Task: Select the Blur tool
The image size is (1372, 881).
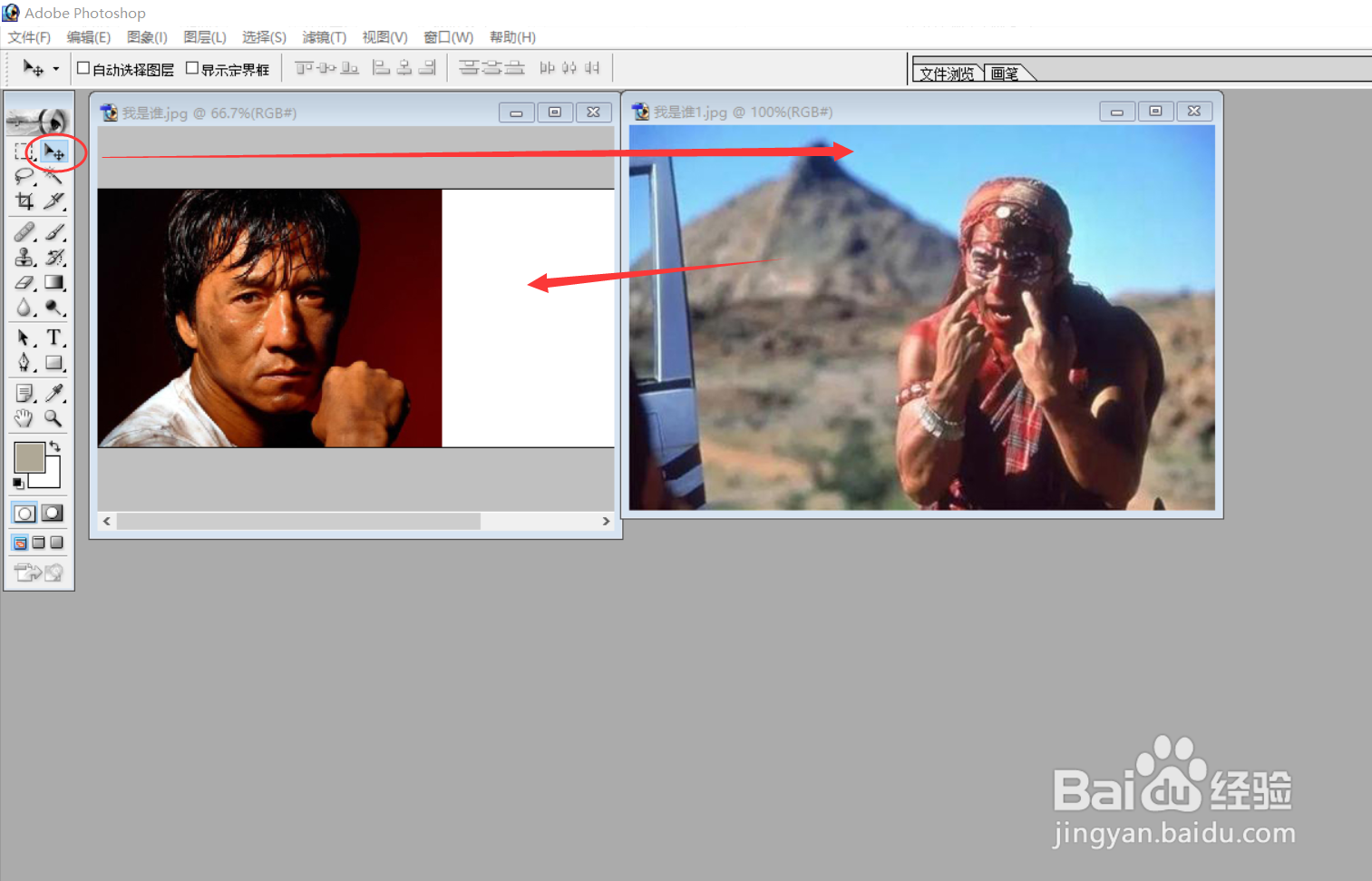Action: (x=24, y=308)
